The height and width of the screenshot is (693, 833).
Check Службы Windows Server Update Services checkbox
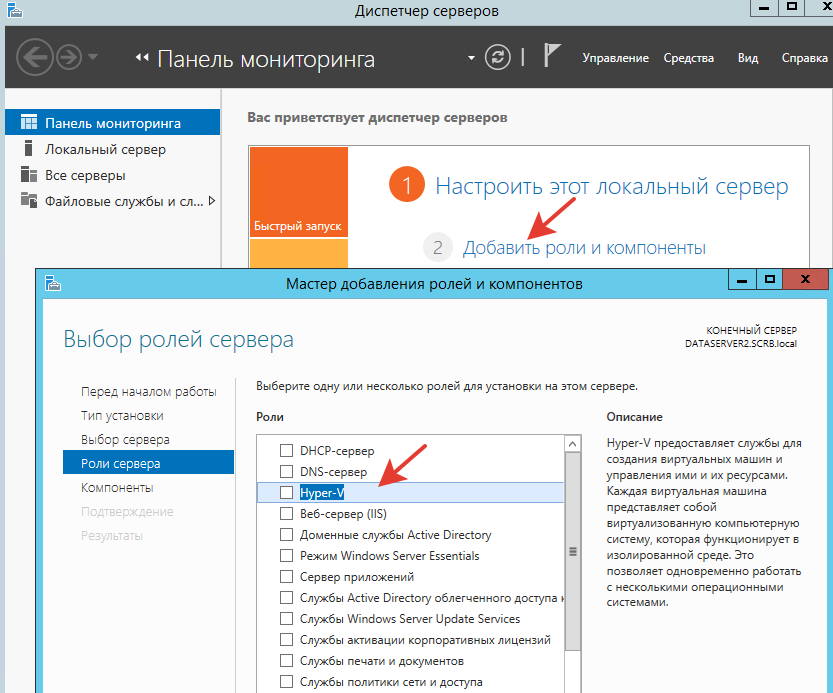286,619
